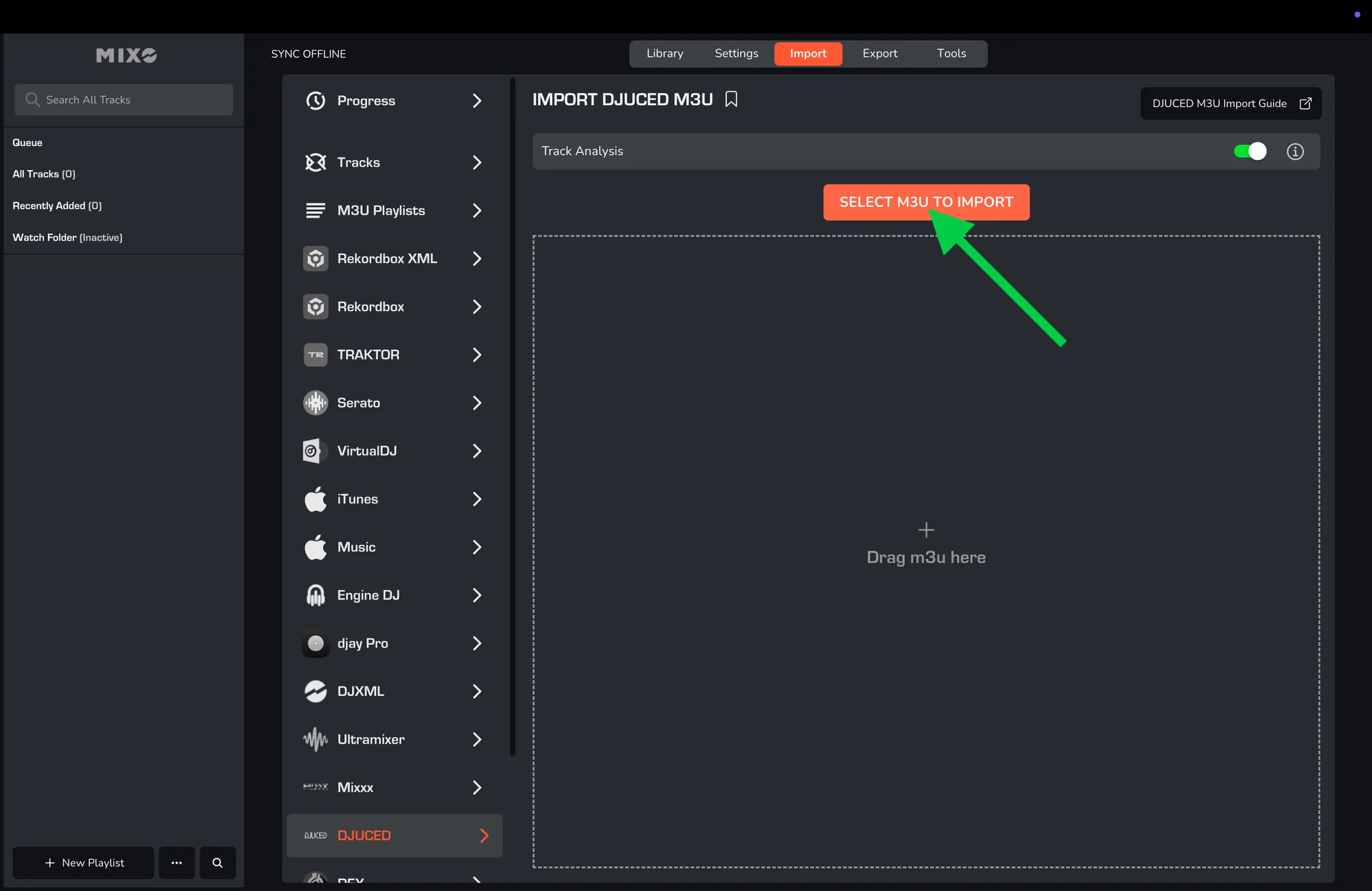Open the Library tab
Viewport: 1372px width, 891px height.
pyautogui.click(x=664, y=54)
